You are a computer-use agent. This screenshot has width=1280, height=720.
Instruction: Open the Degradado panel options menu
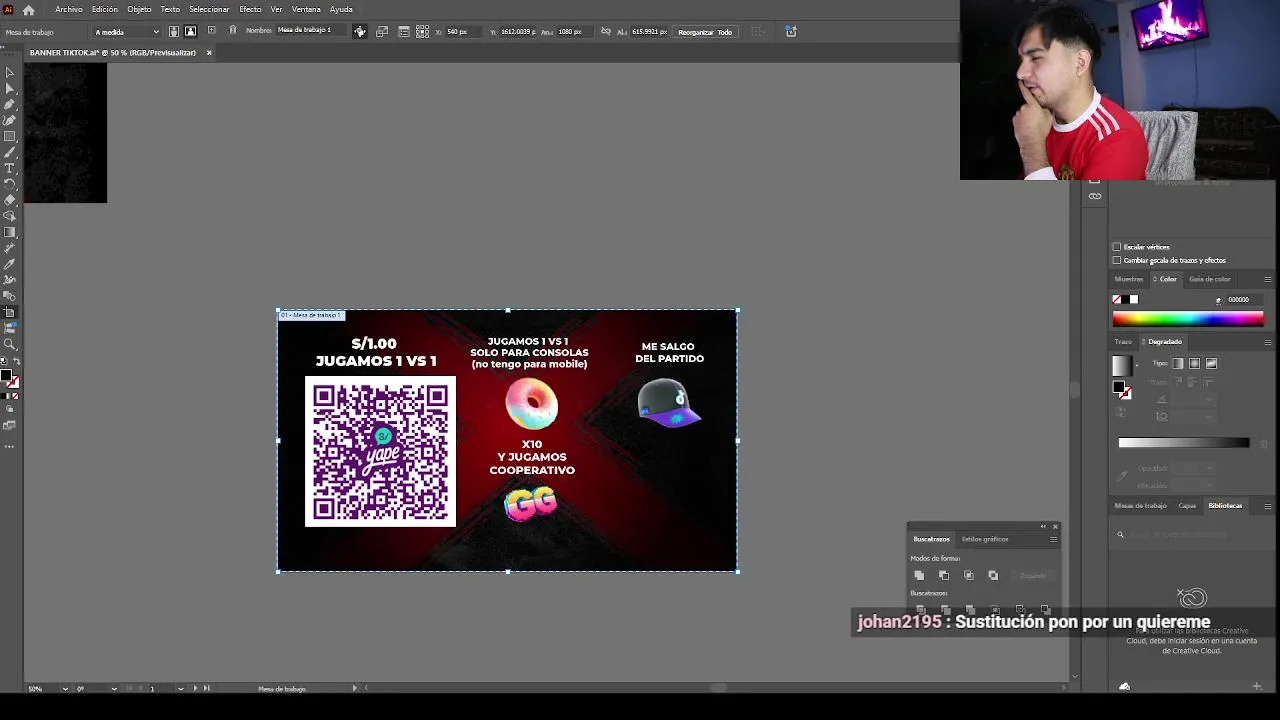1268,342
